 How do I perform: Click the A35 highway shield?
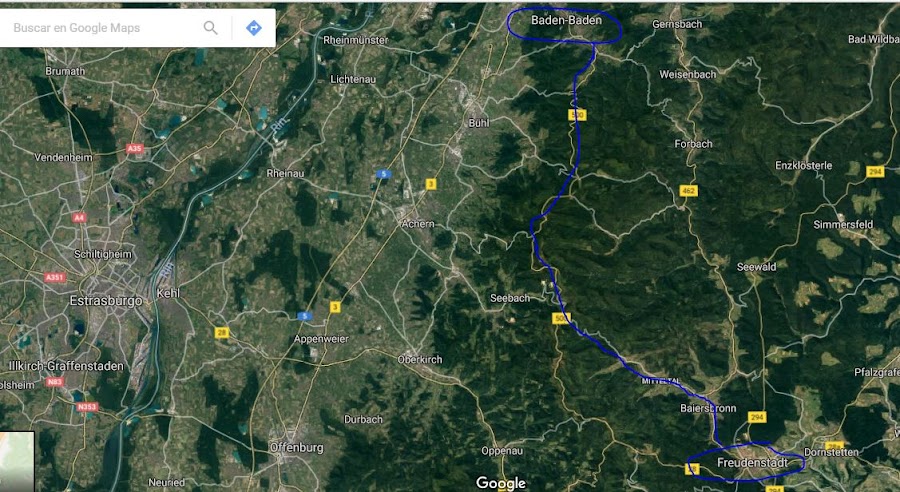(x=134, y=149)
